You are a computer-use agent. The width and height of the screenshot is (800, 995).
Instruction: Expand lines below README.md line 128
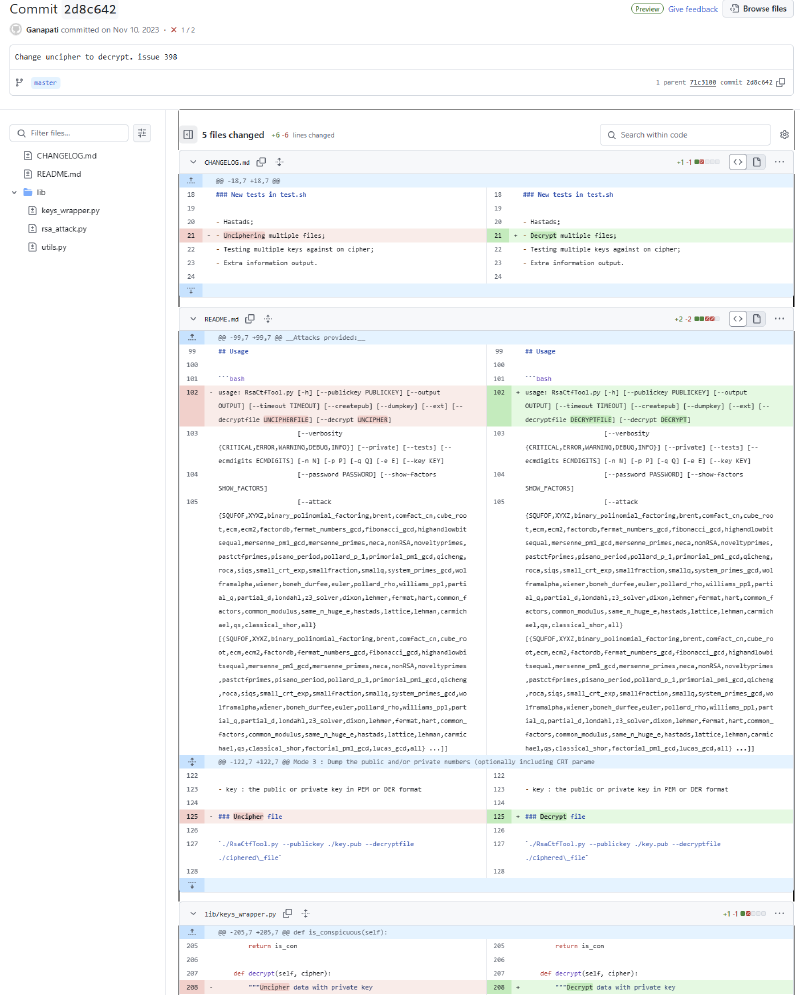click(192, 885)
